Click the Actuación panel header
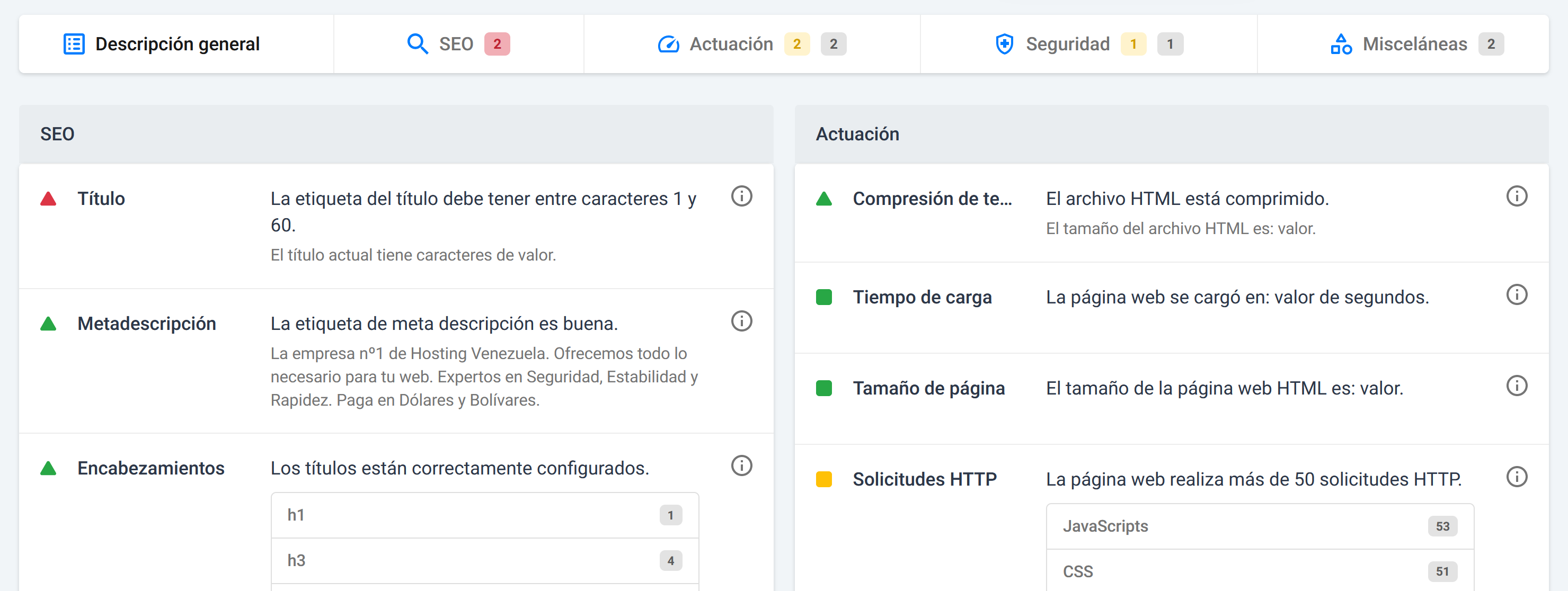The image size is (1568, 591). [x=857, y=134]
